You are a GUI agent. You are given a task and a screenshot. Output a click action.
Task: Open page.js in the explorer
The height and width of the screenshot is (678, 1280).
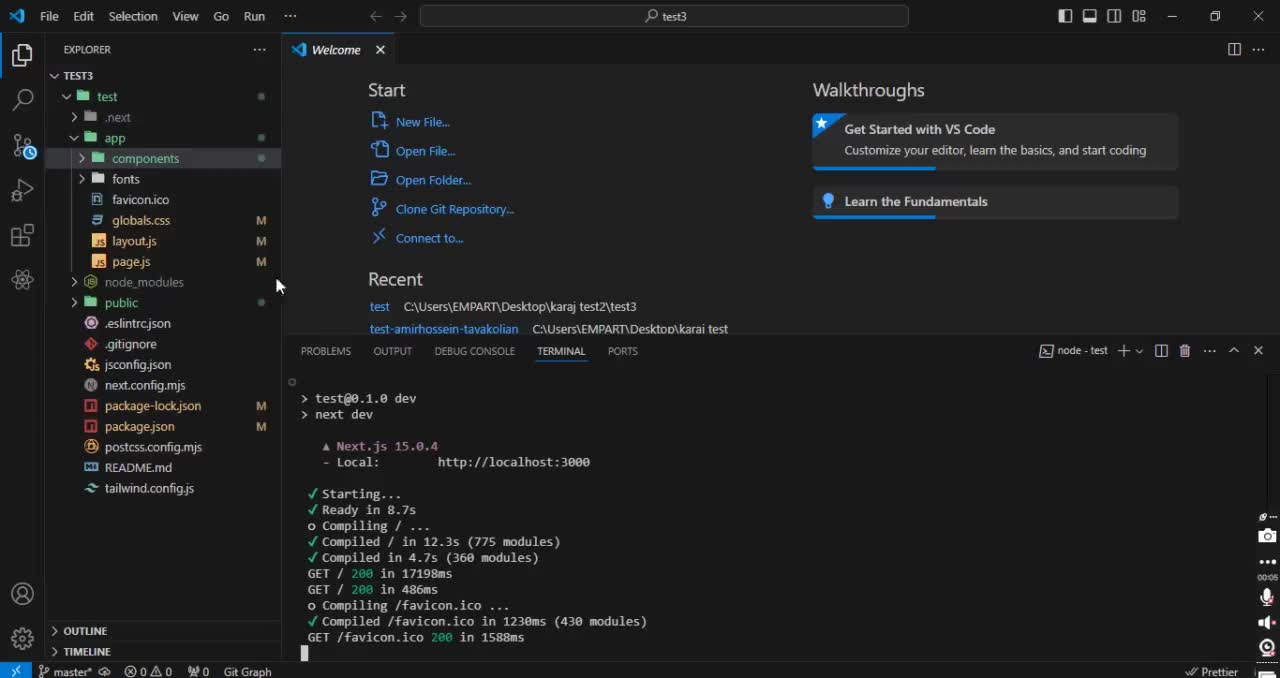[x=131, y=262]
